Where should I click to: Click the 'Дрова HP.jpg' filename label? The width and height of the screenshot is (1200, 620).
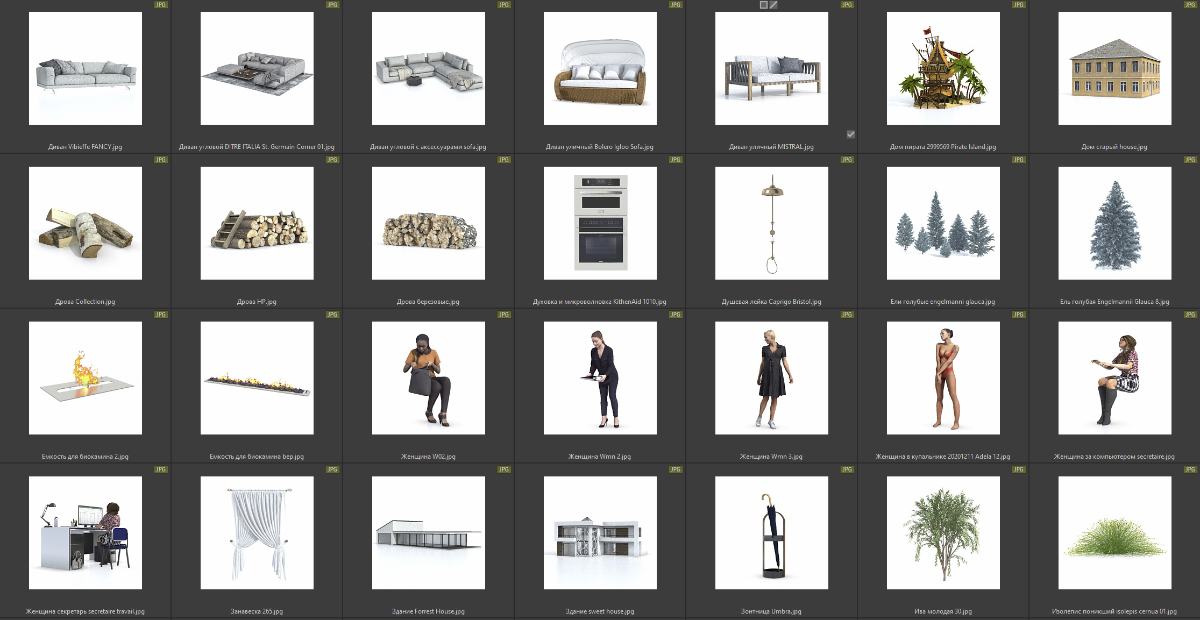tap(257, 301)
